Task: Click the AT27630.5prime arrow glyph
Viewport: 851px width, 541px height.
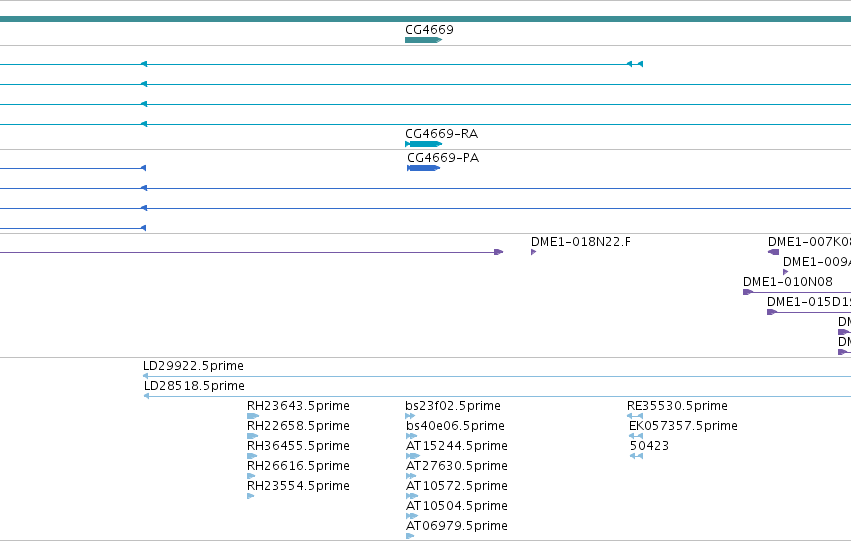Action: 411,476
